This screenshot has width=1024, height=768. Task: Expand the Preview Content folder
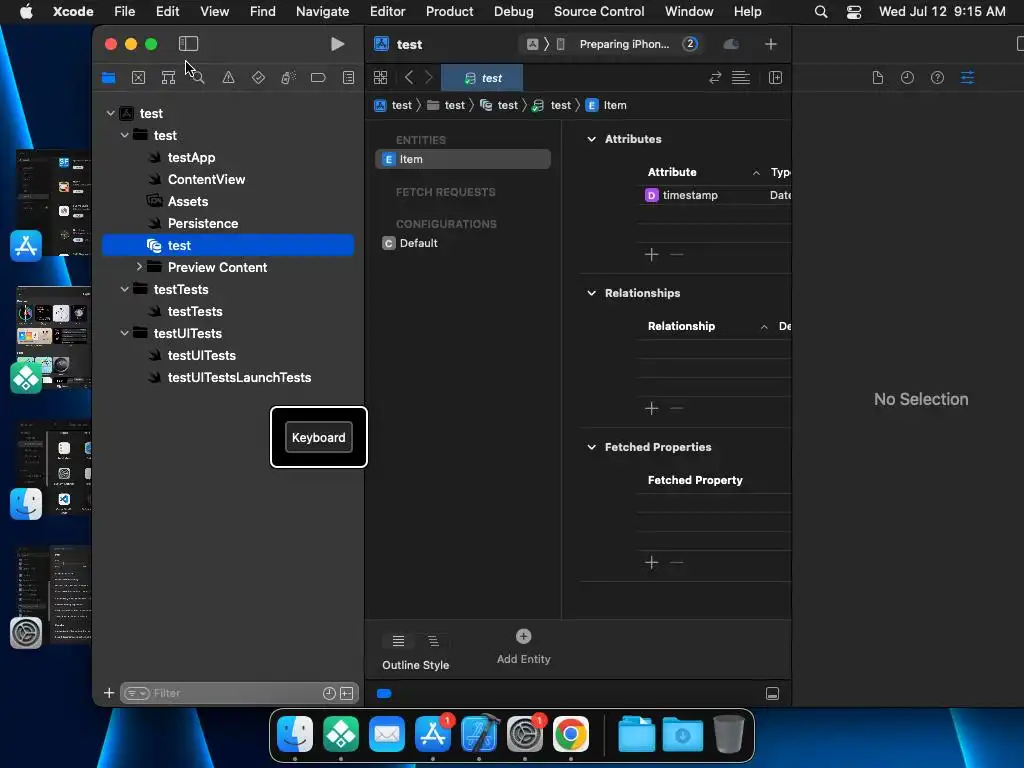pos(138,267)
